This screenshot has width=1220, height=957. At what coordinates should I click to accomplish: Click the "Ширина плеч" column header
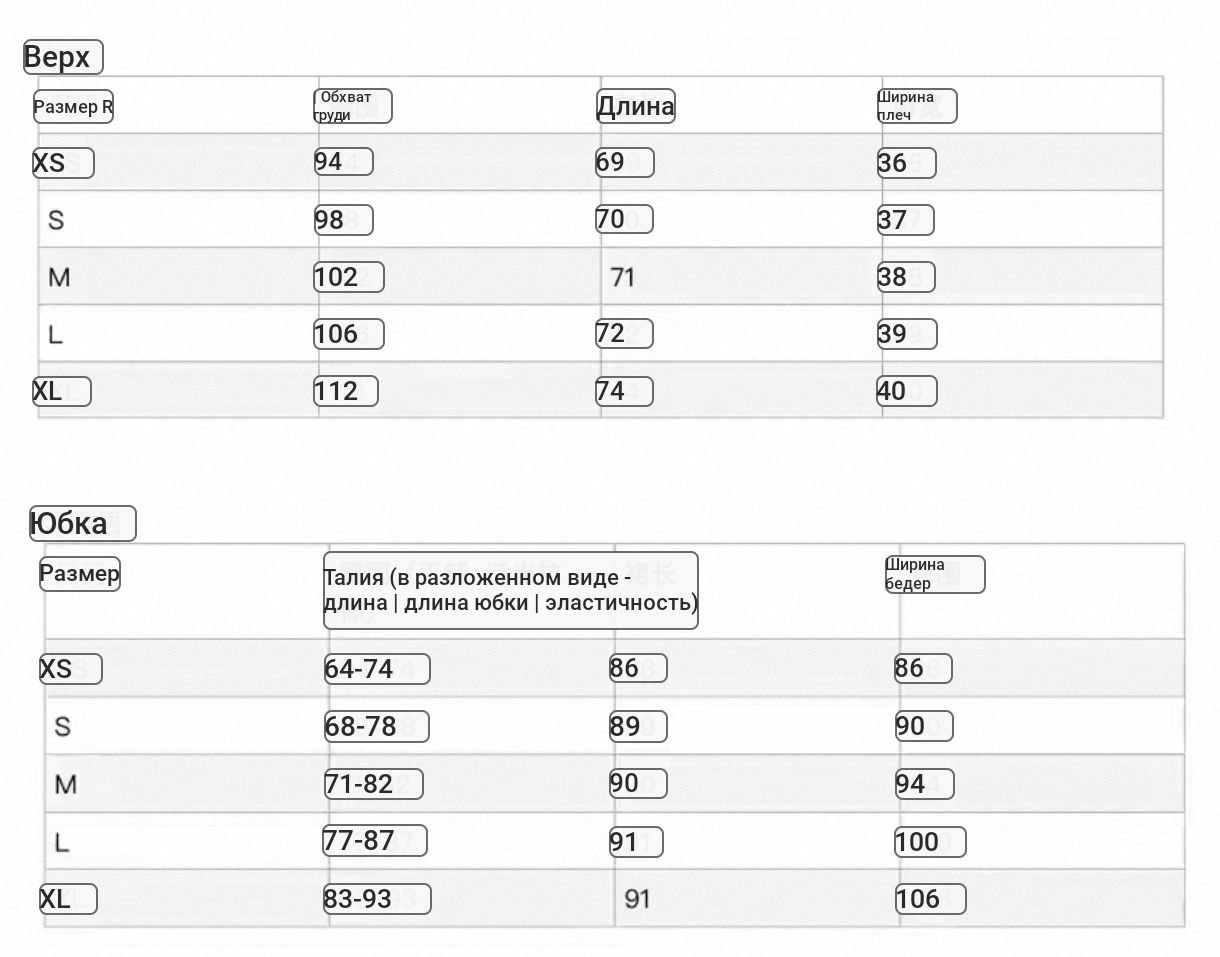(x=916, y=106)
